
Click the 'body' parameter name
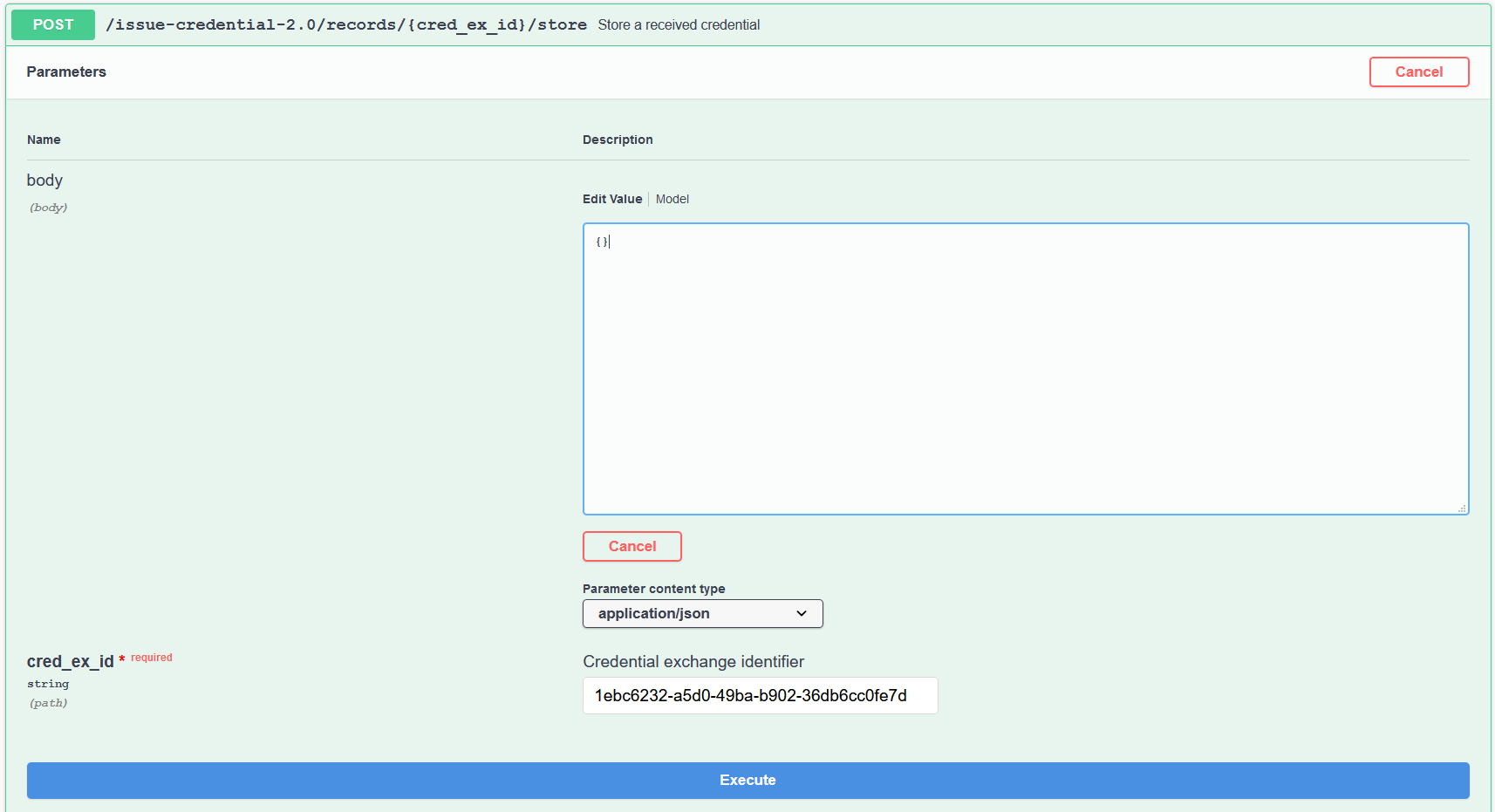click(x=44, y=181)
